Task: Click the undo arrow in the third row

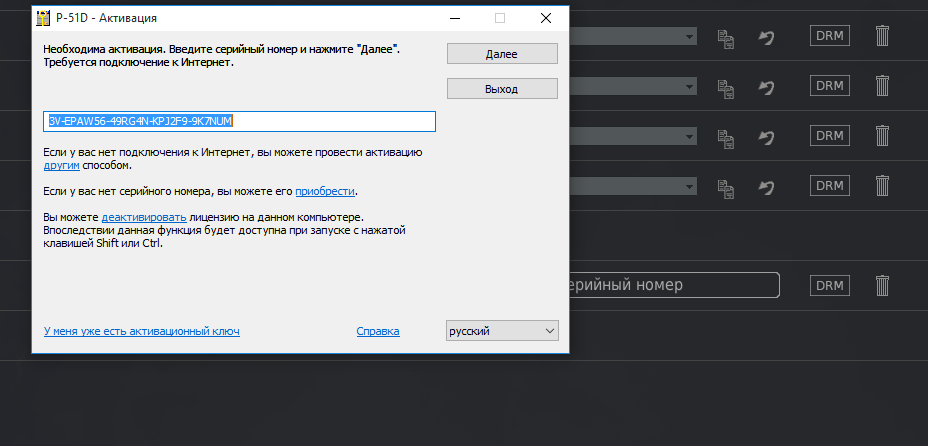Action: [x=766, y=138]
